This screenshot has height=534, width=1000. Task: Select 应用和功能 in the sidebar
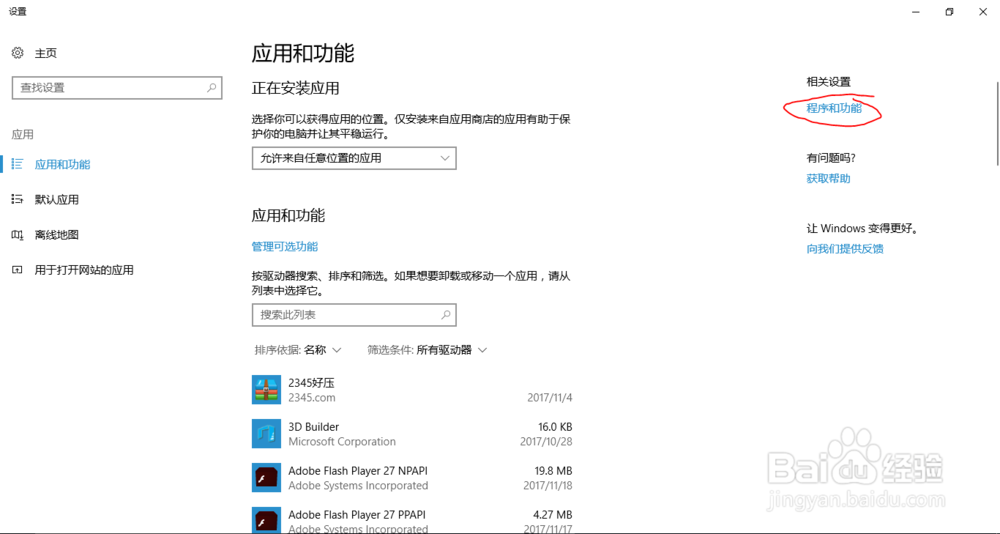click(62, 164)
